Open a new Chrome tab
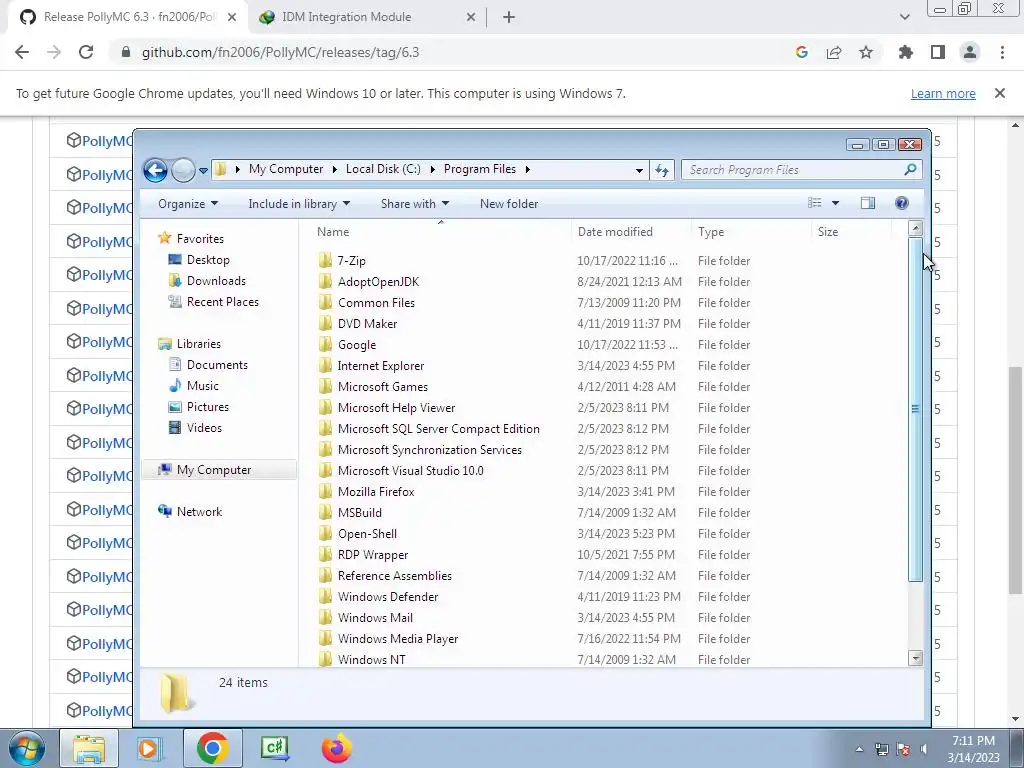Viewport: 1024px width, 768px height. tap(509, 18)
